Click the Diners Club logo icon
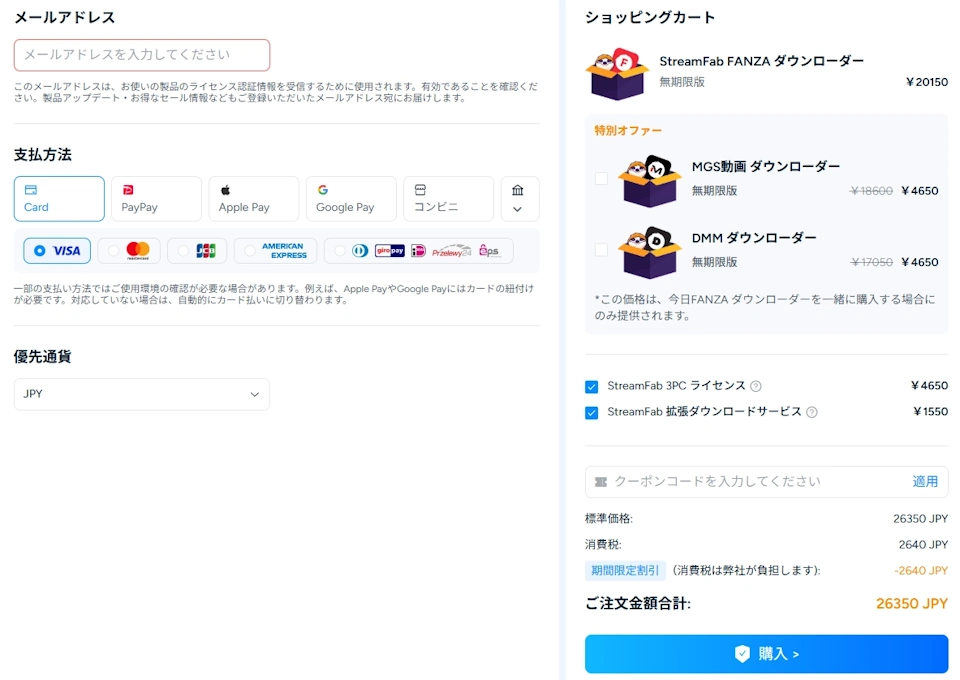 coord(360,251)
